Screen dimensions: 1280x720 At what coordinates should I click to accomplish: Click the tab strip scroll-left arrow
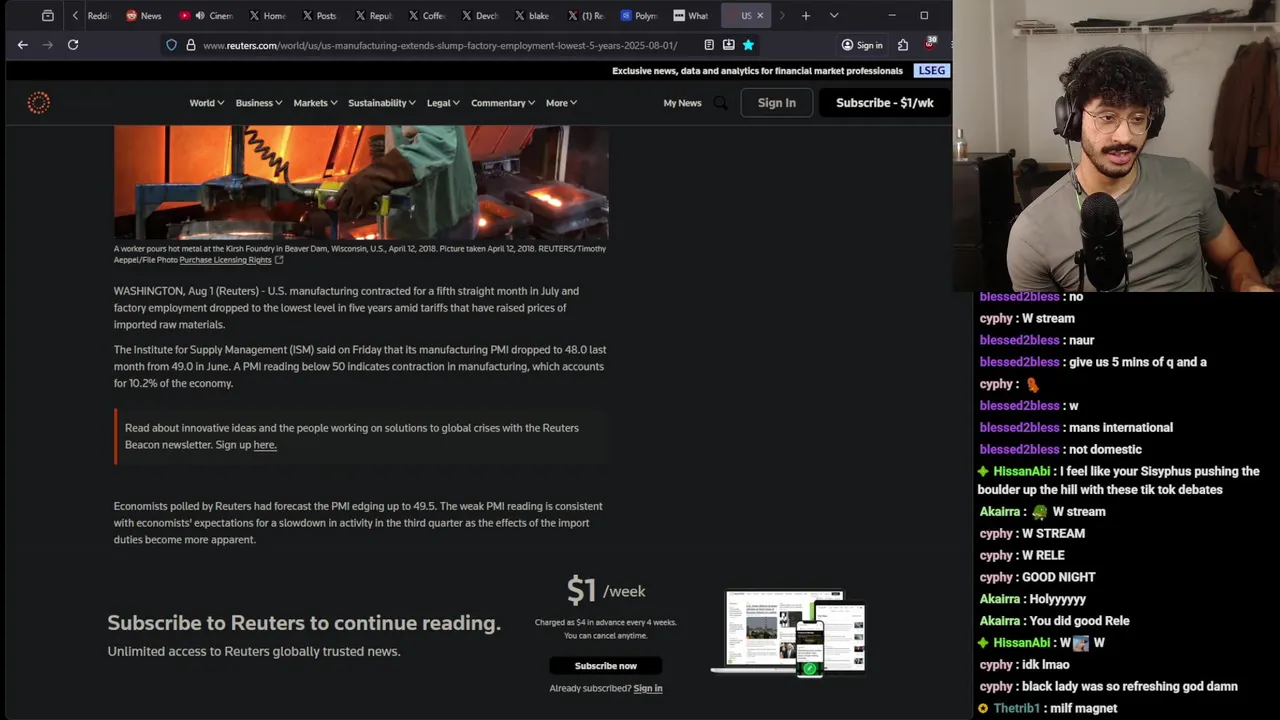coord(75,16)
